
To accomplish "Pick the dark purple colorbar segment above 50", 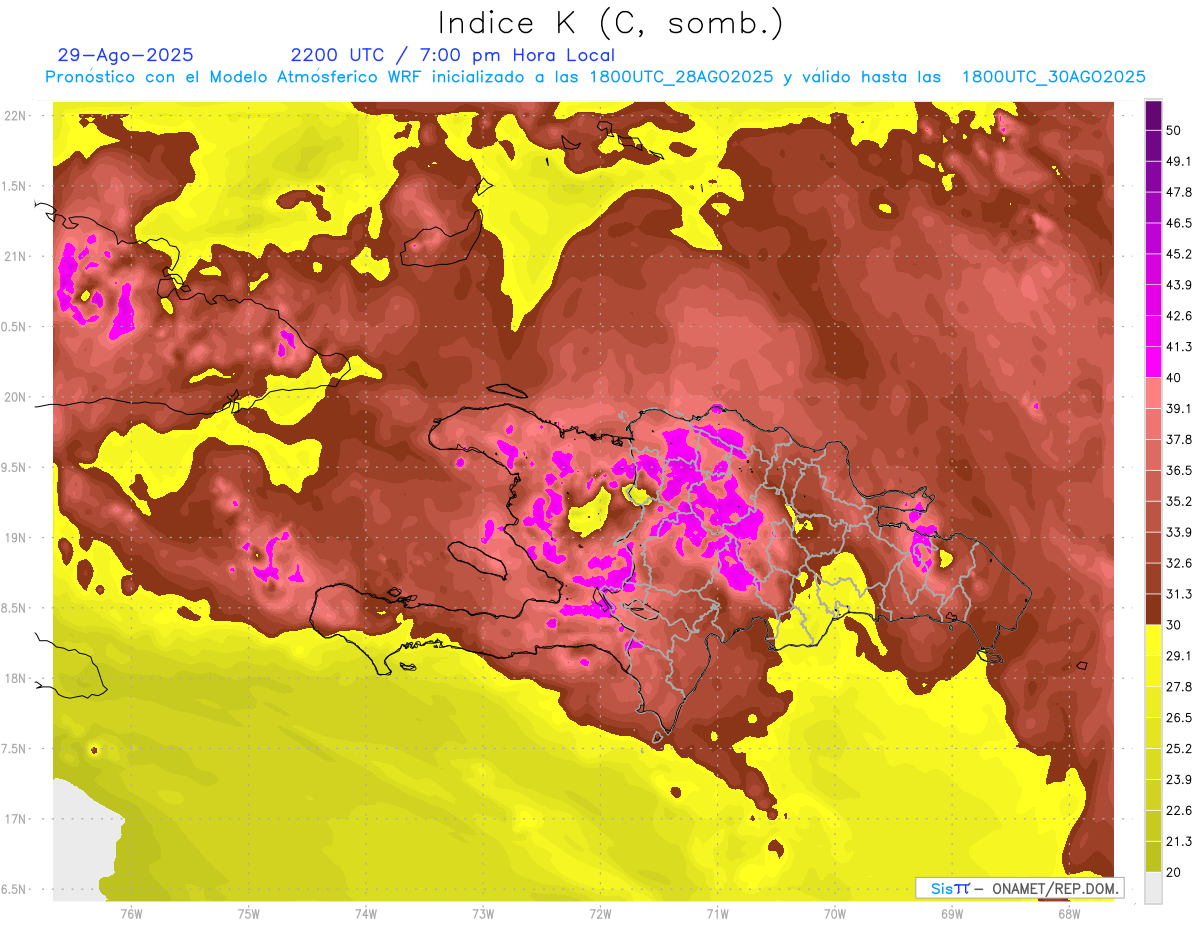I will coord(1153,115).
